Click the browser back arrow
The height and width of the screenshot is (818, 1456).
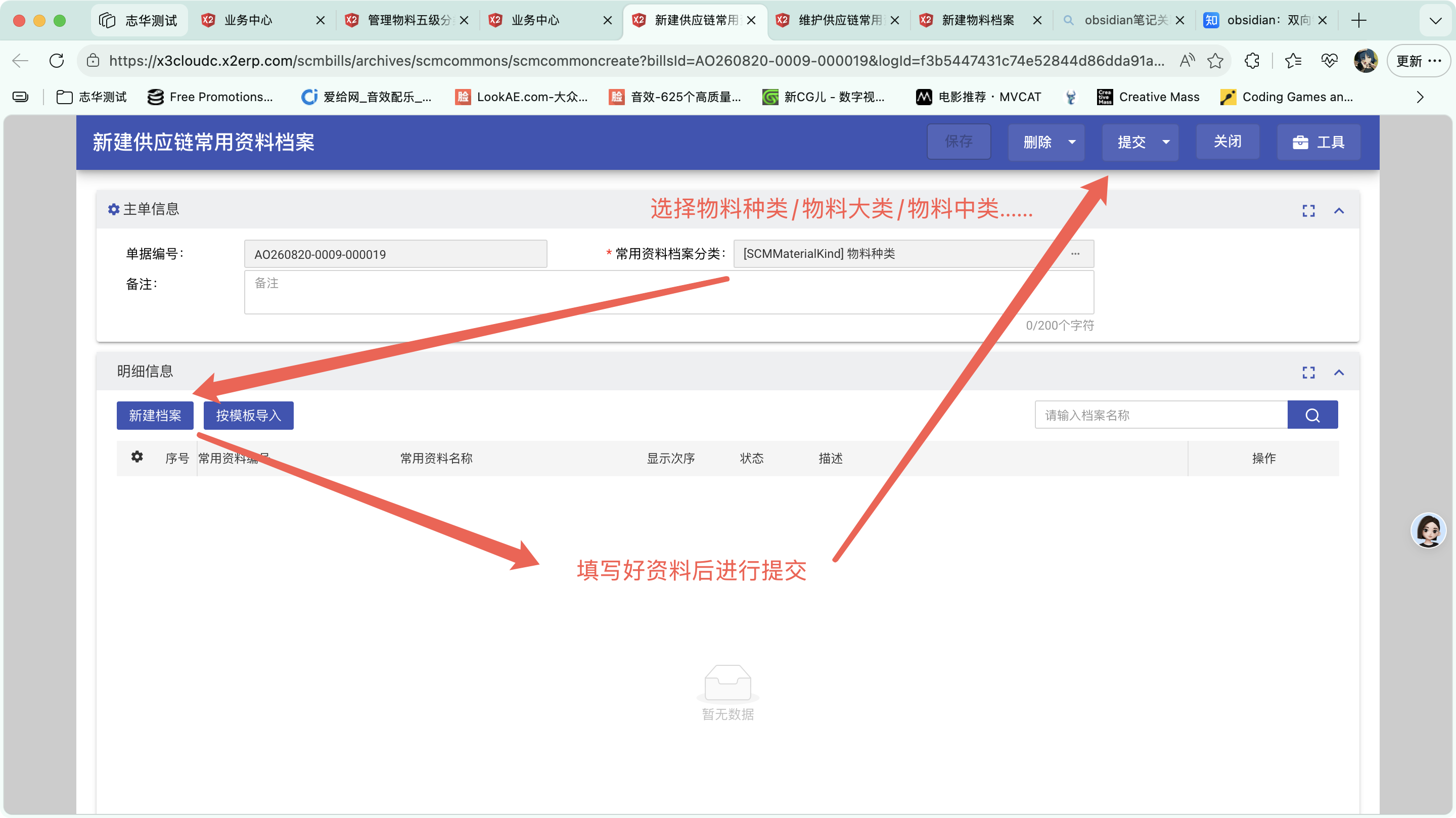[x=20, y=61]
